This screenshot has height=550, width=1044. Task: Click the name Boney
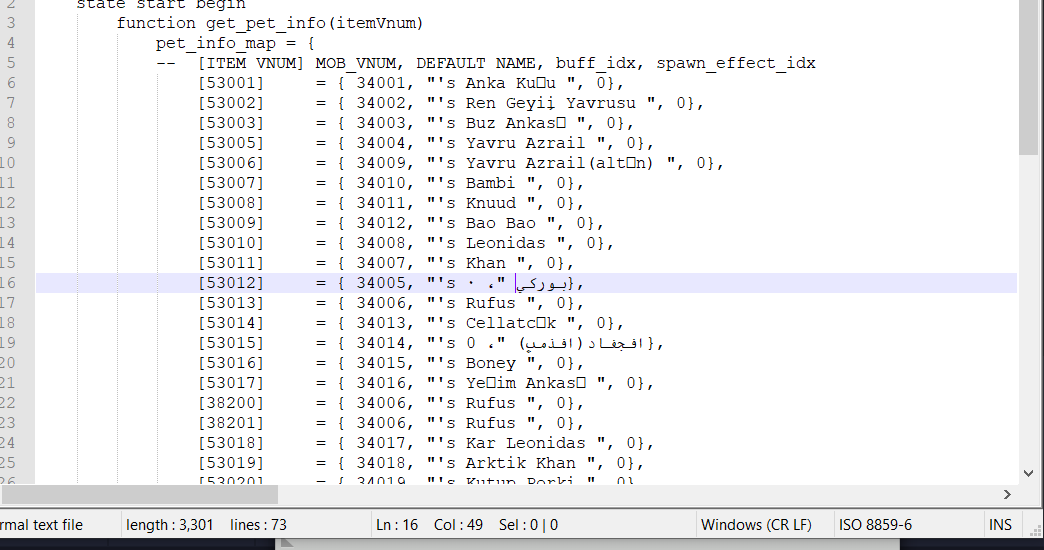[490, 363]
